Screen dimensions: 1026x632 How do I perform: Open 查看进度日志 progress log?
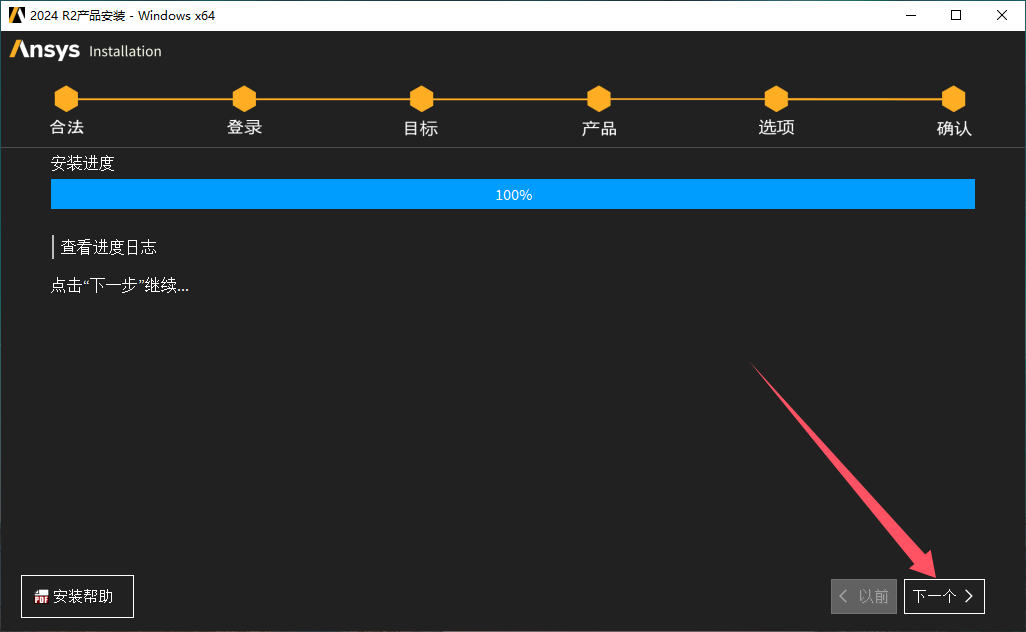[108, 247]
